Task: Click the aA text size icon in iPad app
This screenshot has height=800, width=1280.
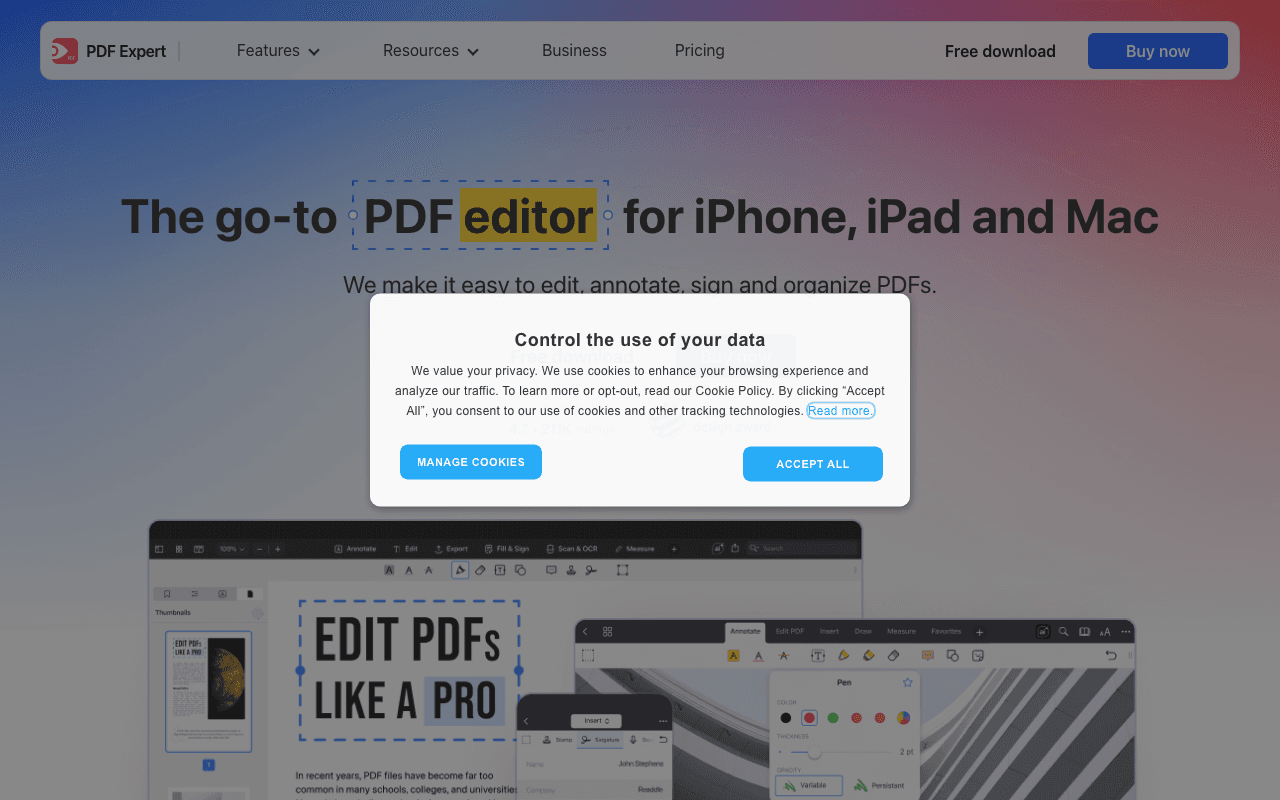Action: tap(1105, 632)
